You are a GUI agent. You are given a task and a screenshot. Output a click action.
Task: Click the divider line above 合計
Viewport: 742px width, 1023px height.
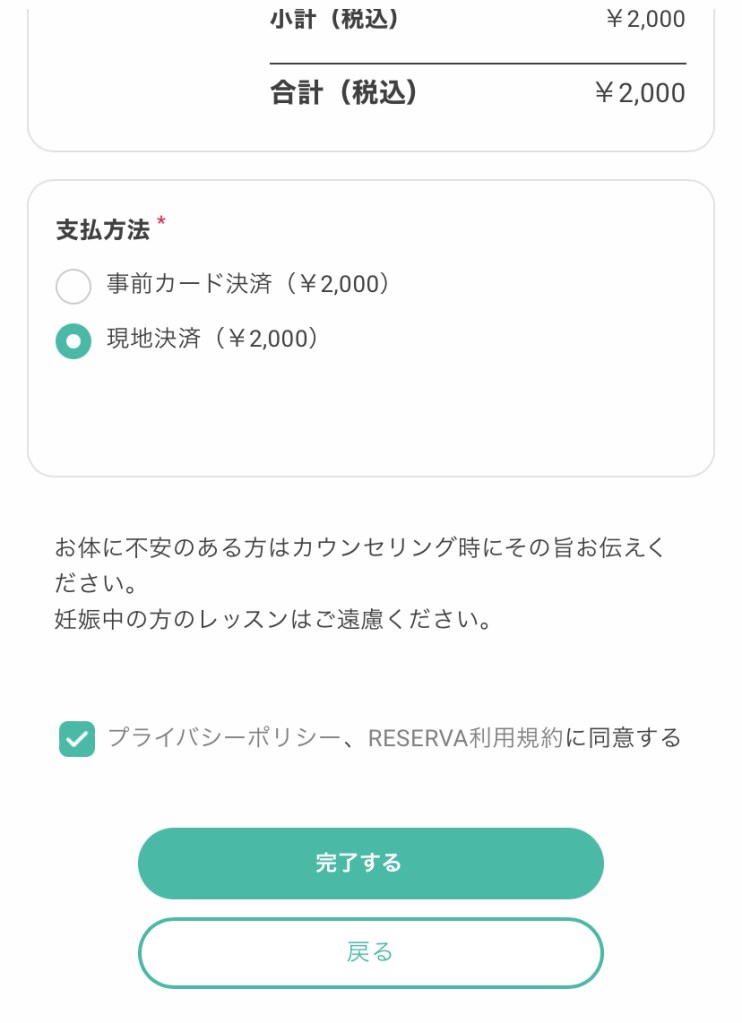pyautogui.click(x=478, y=64)
